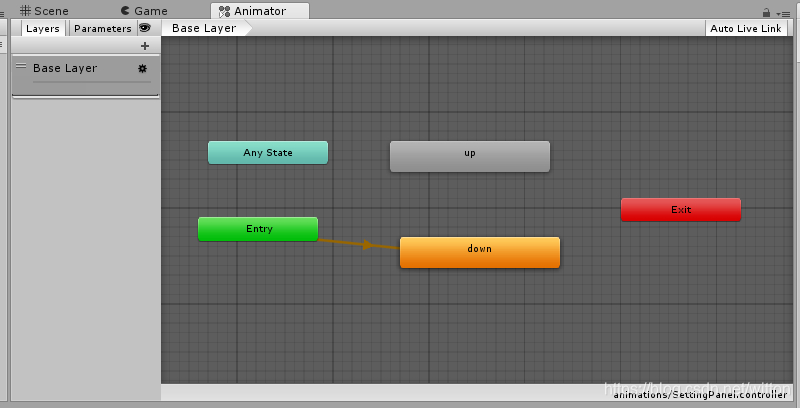This screenshot has width=800, height=408.
Task: Add a new layer with plus icon
Action: (145, 46)
